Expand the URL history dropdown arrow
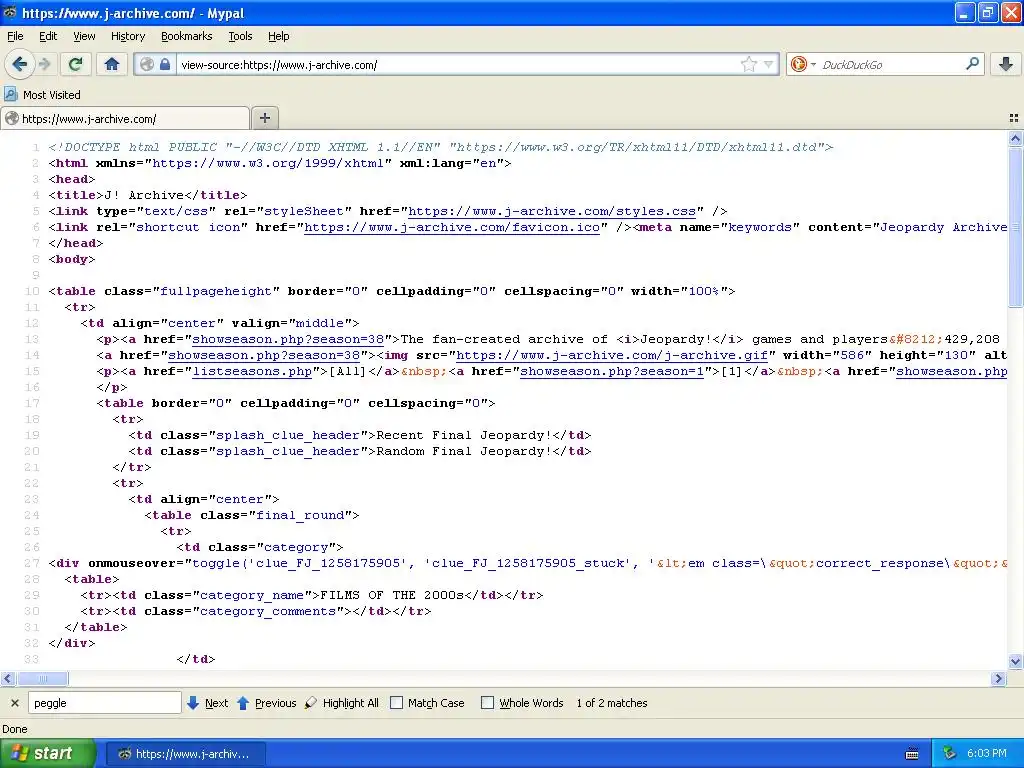Image resolution: width=1024 pixels, height=768 pixels. 769,64
